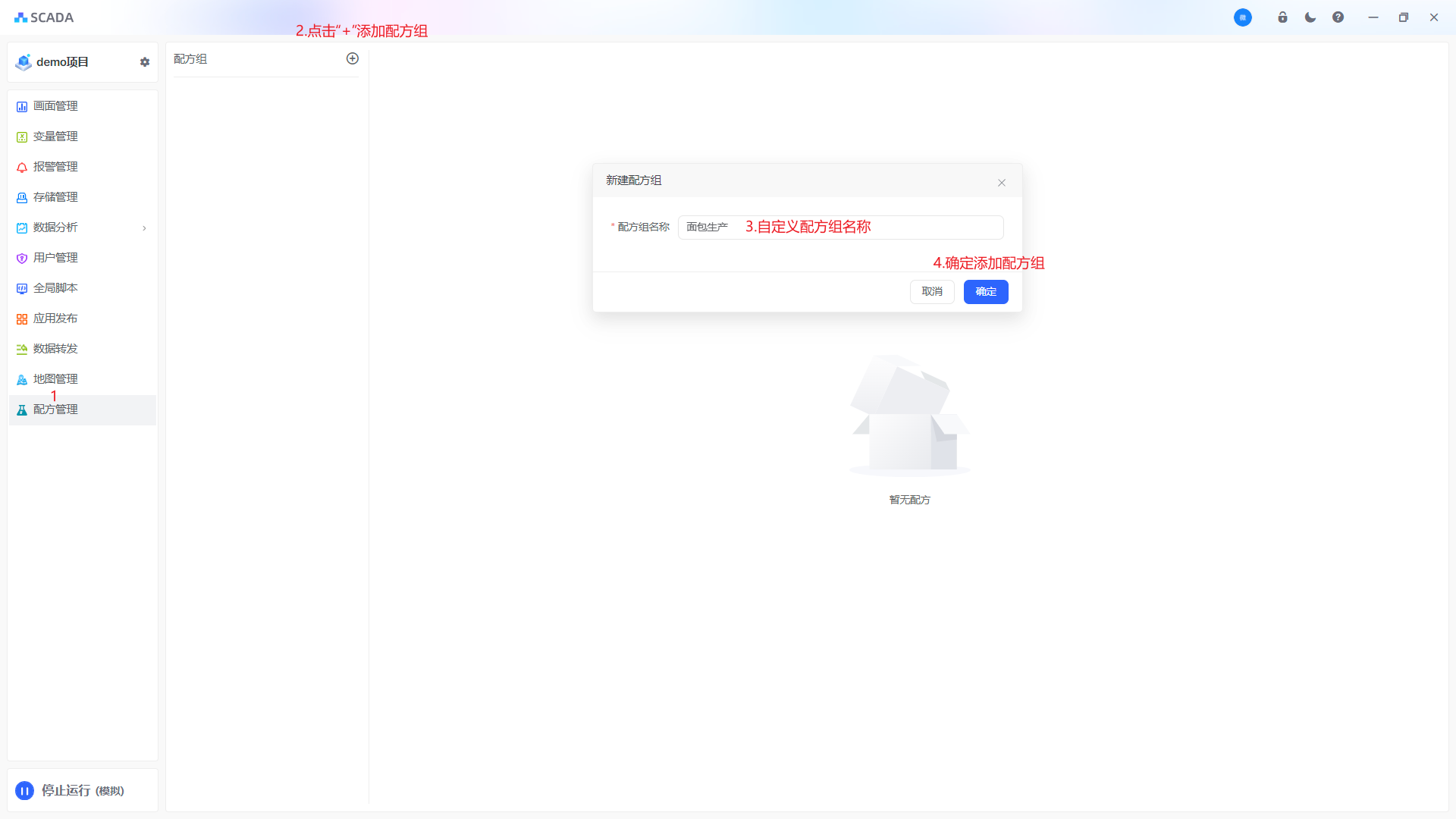Click 应用发布 menu entry

55,318
